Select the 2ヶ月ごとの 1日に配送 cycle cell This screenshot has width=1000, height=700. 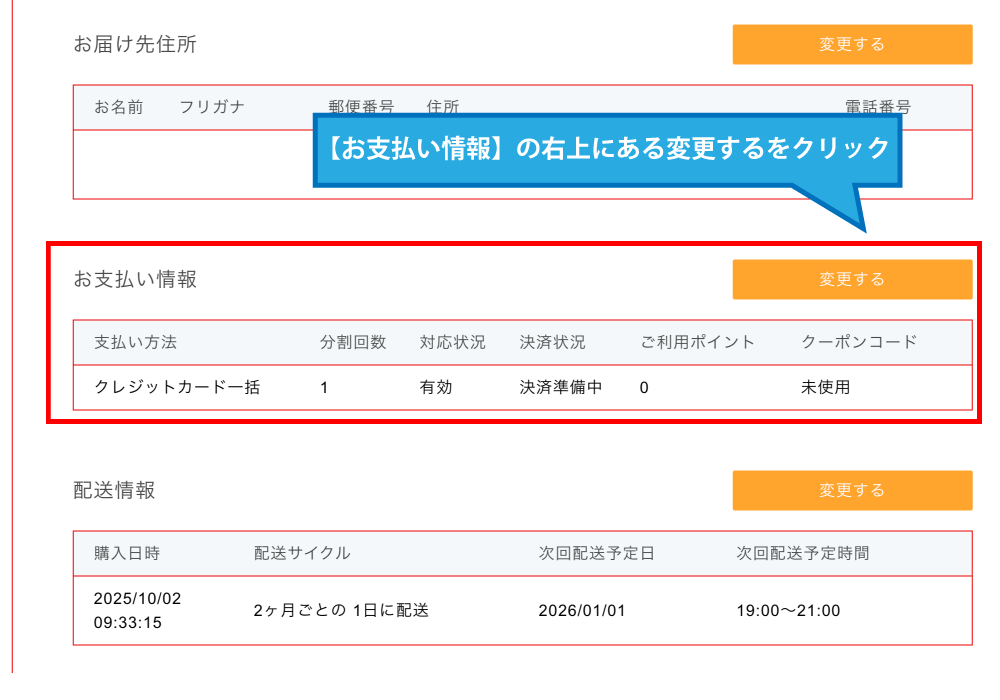(341, 610)
